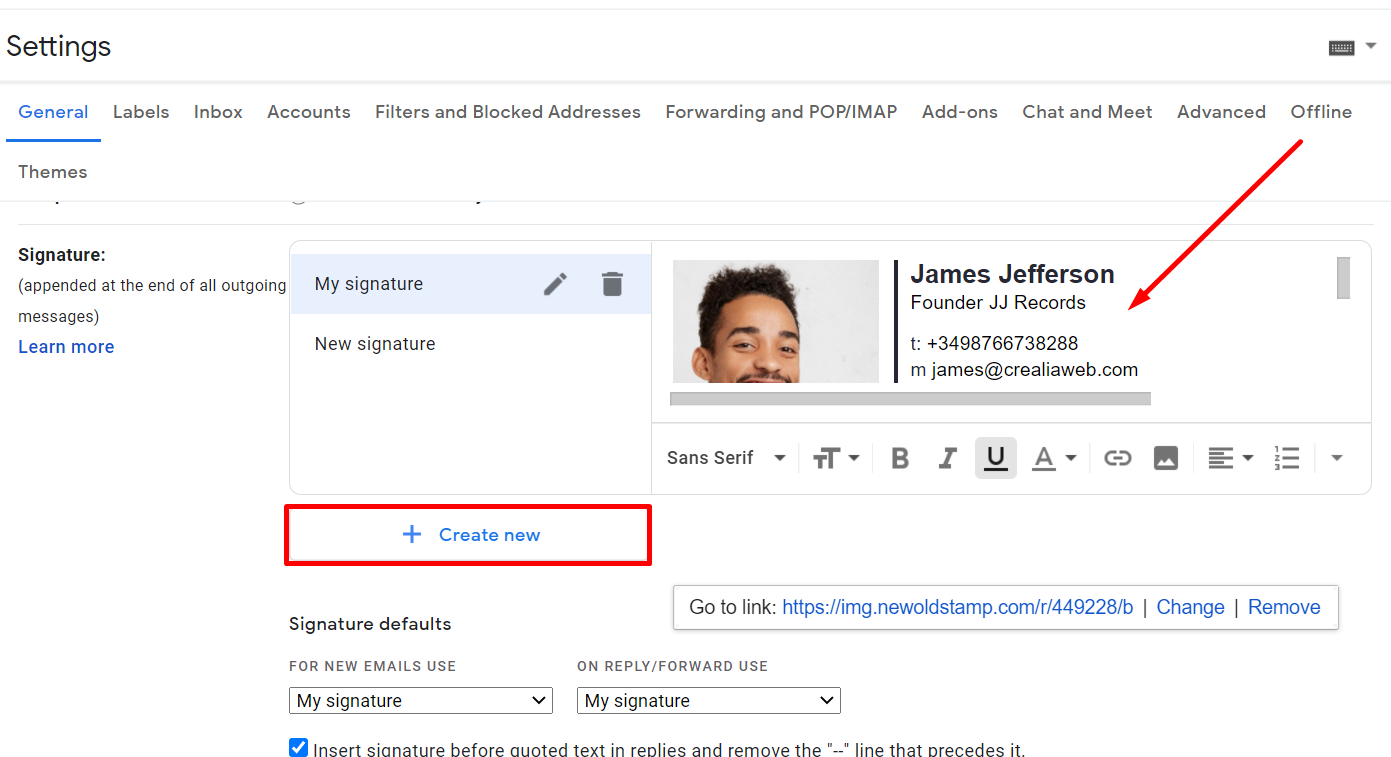Image resolution: width=1391 pixels, height=757 pixels.
Task: Apply numbered list formatting
Action: click(1286, 458)
